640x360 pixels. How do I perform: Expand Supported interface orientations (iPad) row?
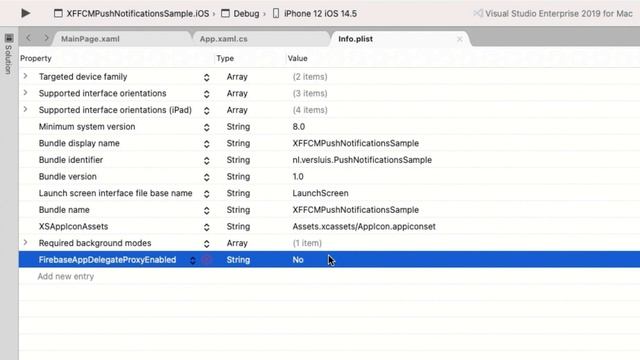click(x=25, y=109)
